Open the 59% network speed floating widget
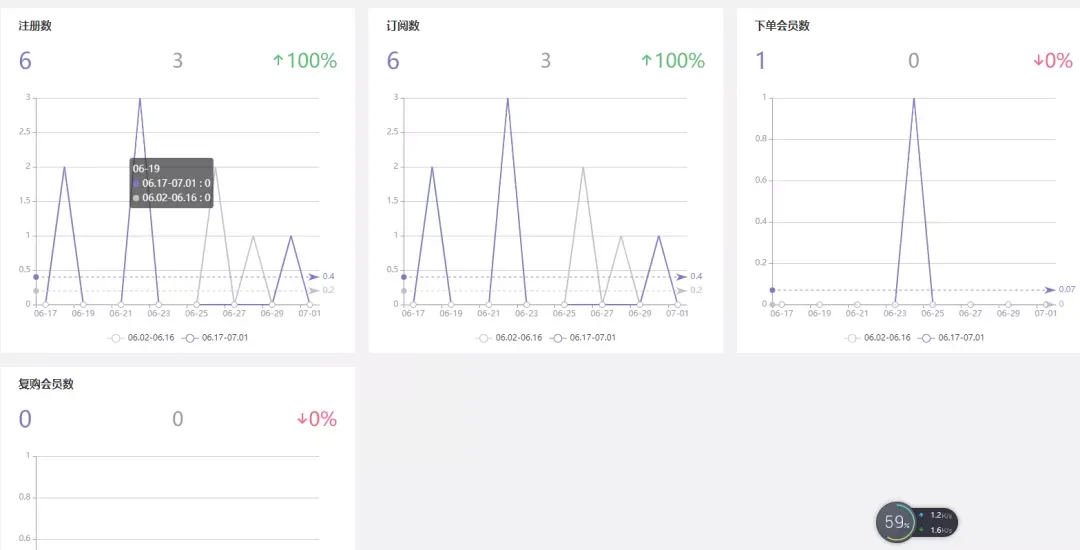This screenshot has height=550, width=1080. (917, 524)
